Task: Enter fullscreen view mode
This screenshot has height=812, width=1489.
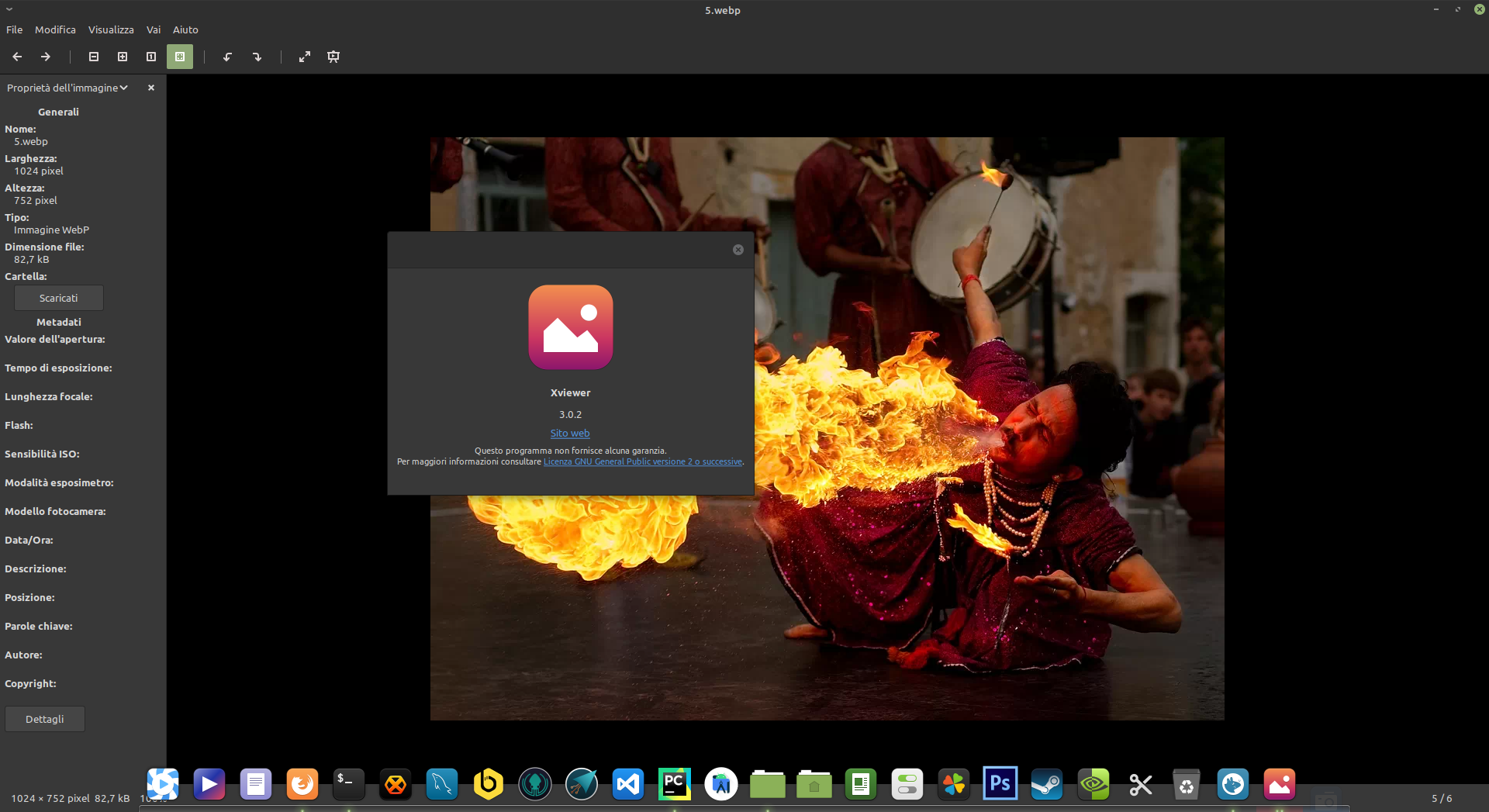Action: [305, 57]
